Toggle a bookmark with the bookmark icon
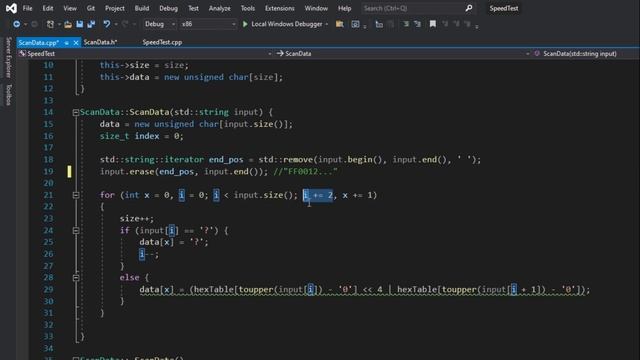The image size is (640, 360). click(x=433, y=24)
